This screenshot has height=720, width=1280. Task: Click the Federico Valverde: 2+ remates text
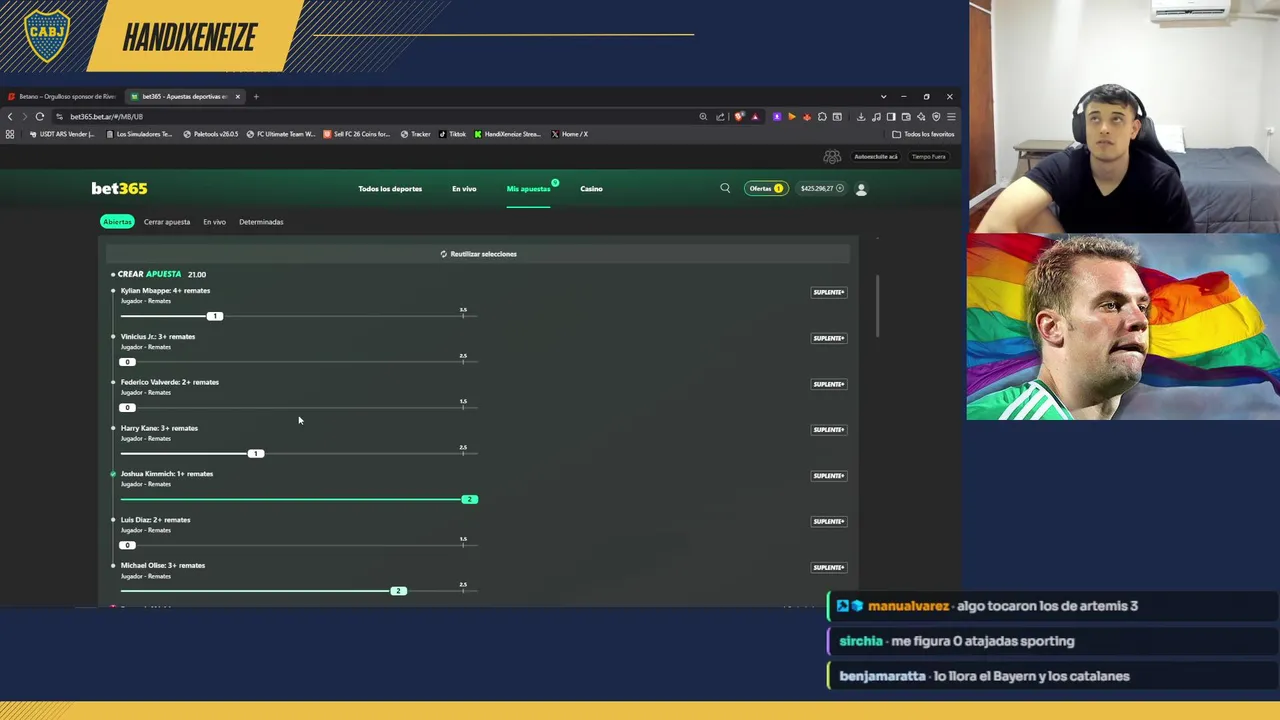[x=169, y=382]
